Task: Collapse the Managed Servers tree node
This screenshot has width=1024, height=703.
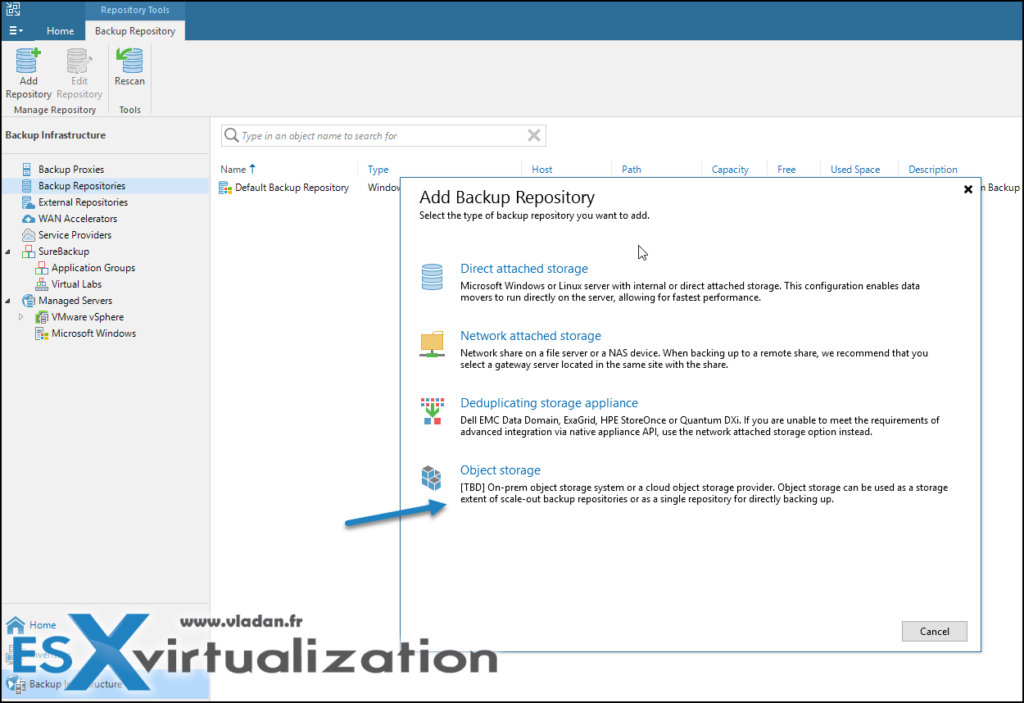Action: [8, 301]
